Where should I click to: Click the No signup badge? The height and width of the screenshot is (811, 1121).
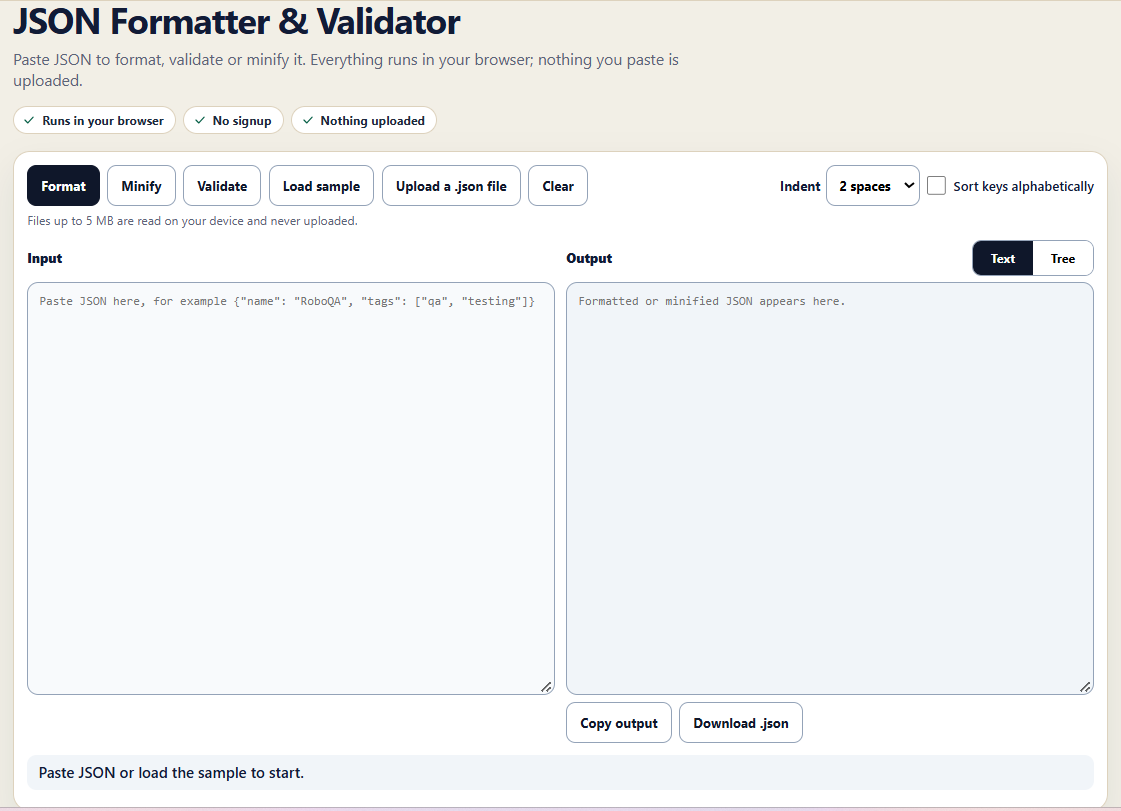[234, 120]
